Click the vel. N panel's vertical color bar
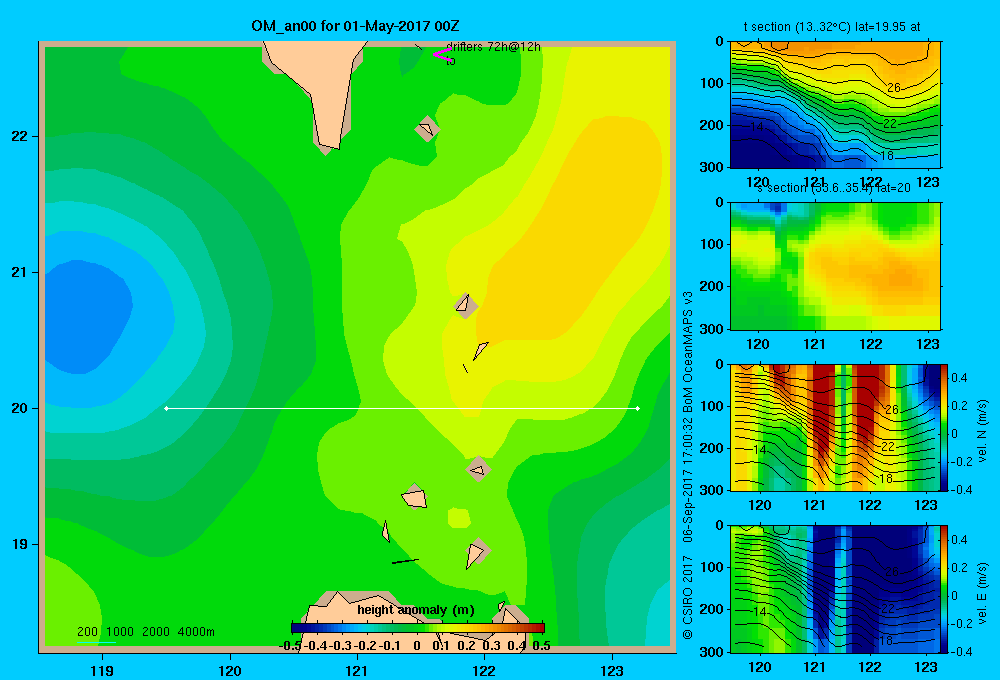 click(x=945, y=427)
